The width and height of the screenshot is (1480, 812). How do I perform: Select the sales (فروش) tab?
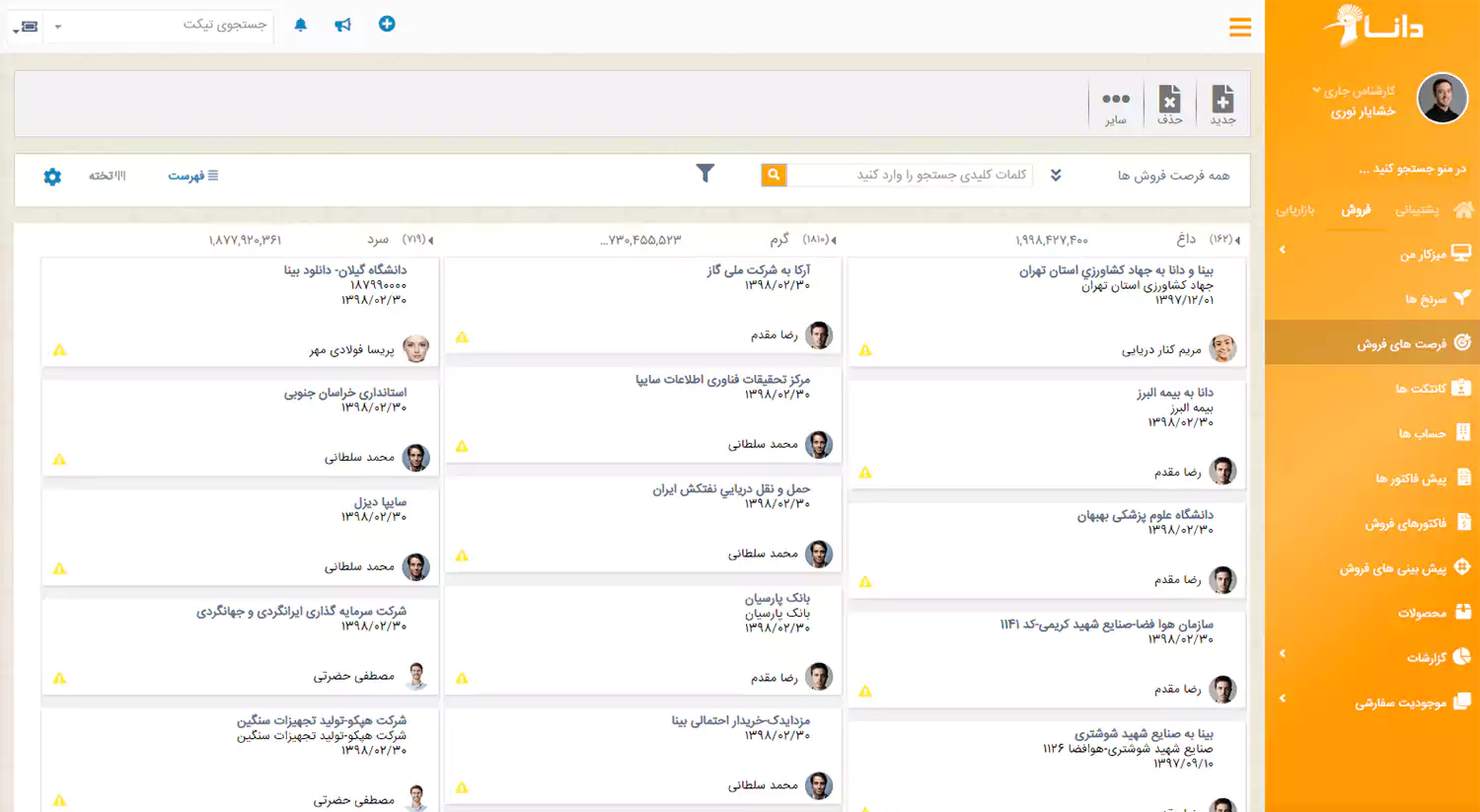point(1356,209)
